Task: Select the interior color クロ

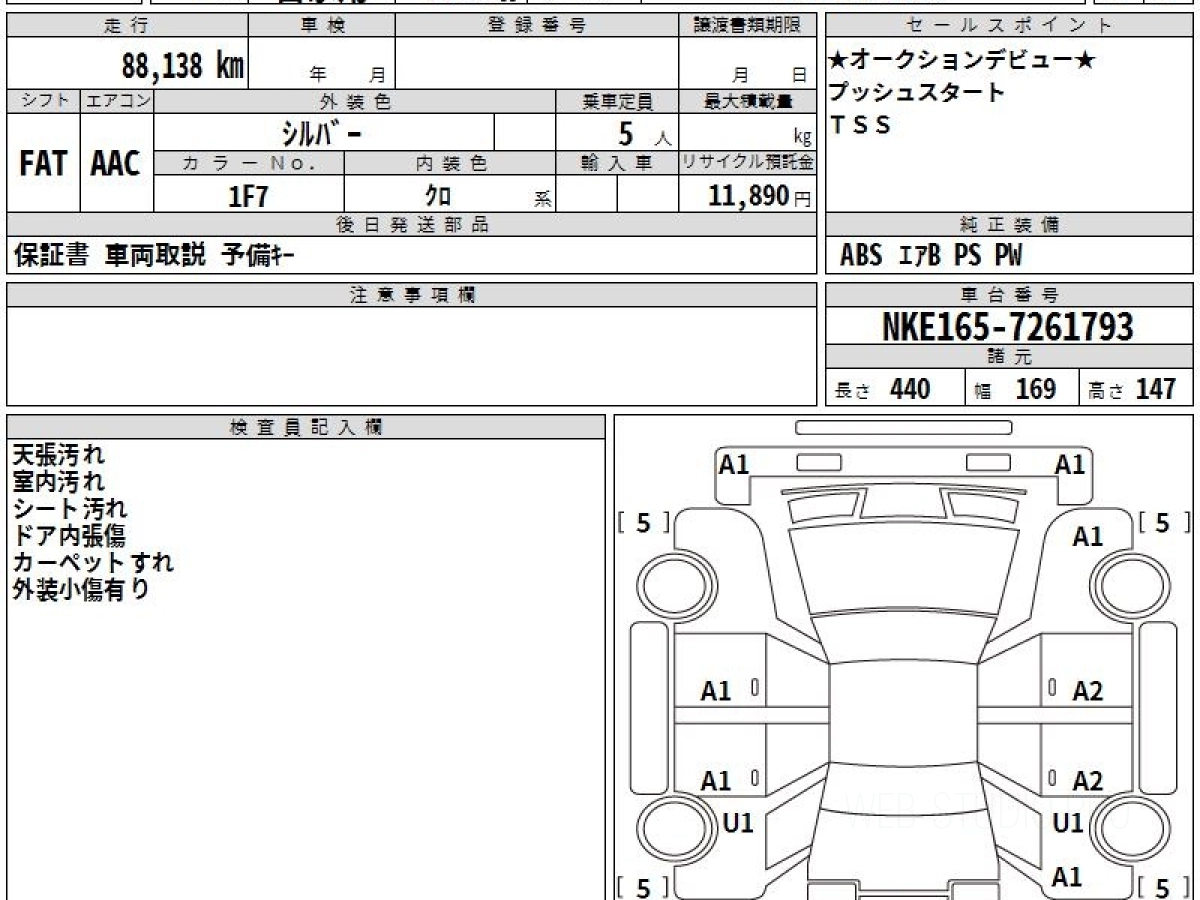Action: tap(438, 195)
